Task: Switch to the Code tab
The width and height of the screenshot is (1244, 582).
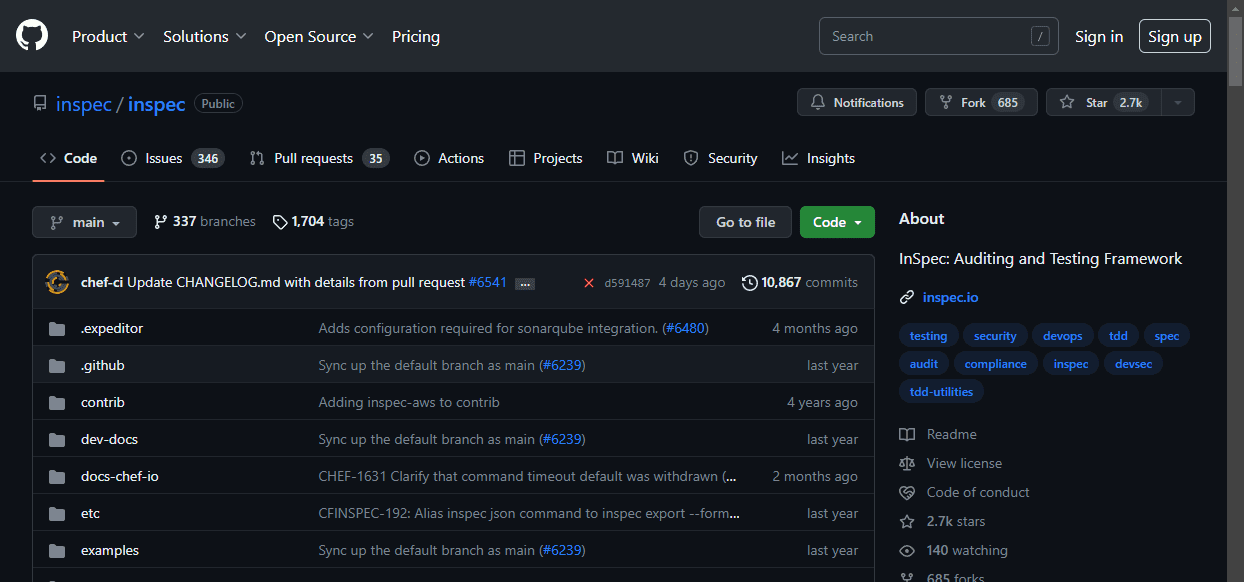Action: [68, 158]
